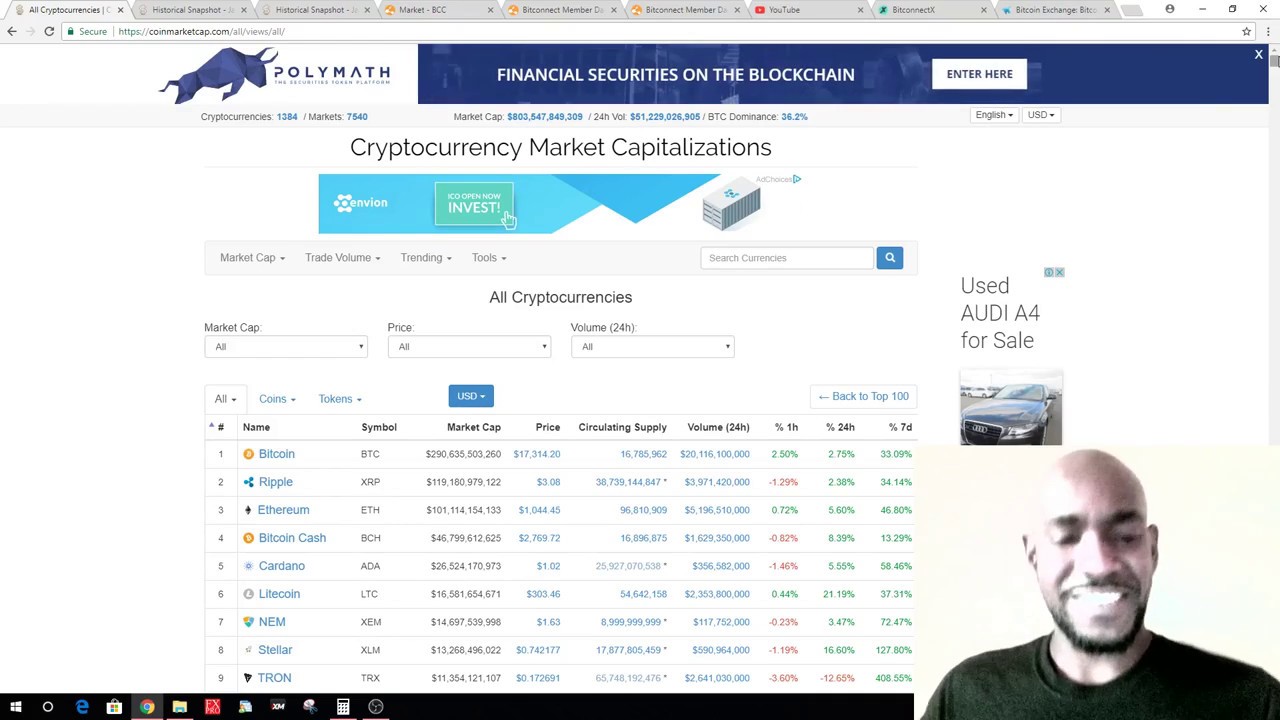Click inside the Search Currencies field
This screenshot has height=720, width=1280.
[x=787, y=258]
